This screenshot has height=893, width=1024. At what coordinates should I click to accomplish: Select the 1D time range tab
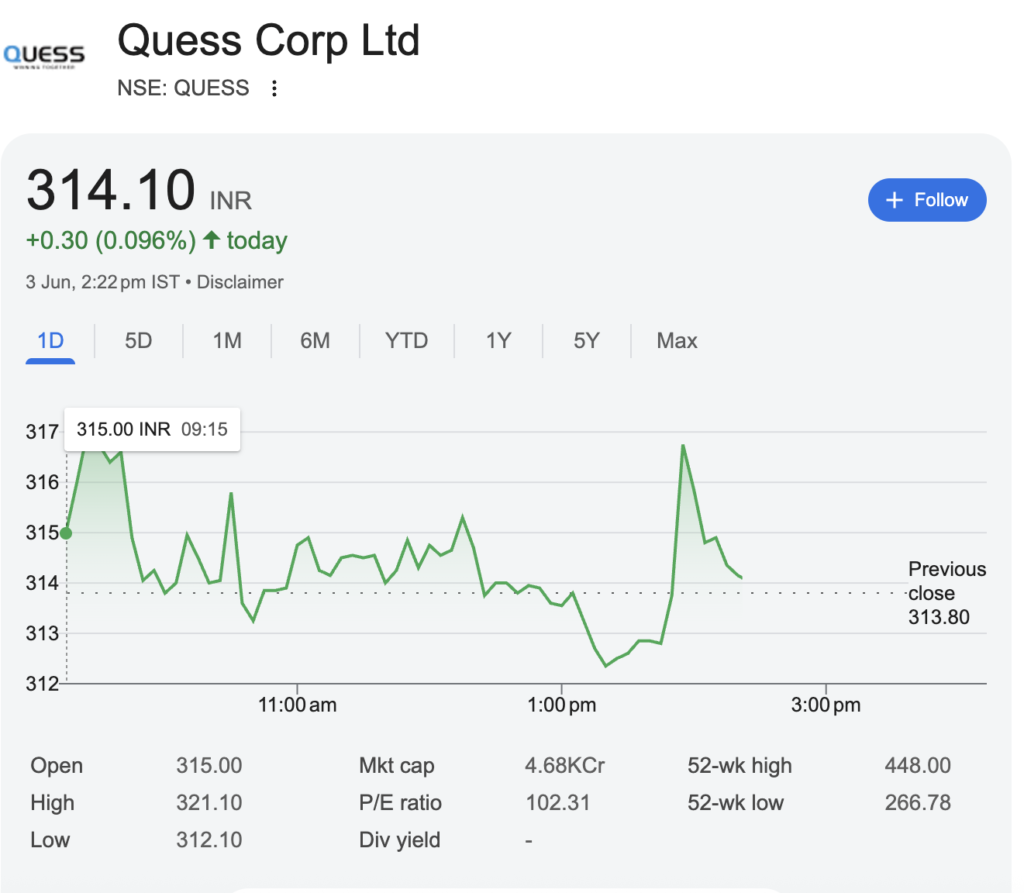pos(50,341)
